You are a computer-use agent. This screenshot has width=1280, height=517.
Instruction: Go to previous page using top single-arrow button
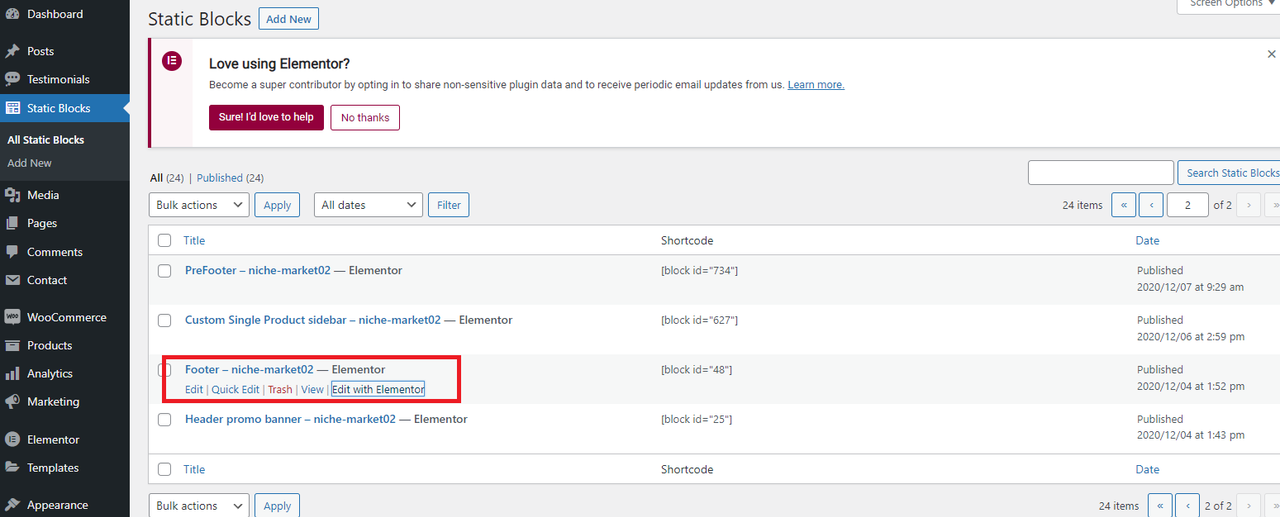pos(1151,205)
